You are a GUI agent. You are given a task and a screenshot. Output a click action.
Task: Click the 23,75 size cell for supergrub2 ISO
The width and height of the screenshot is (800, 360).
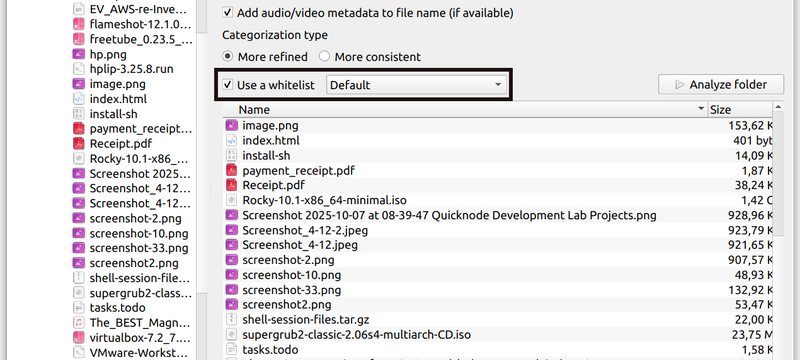point(753,335)
